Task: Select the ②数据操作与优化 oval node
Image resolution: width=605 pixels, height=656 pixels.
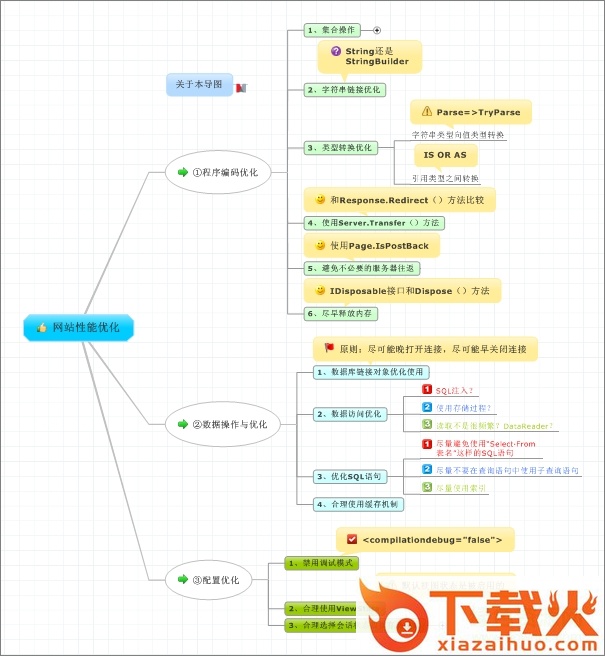Action: [223, 424]
